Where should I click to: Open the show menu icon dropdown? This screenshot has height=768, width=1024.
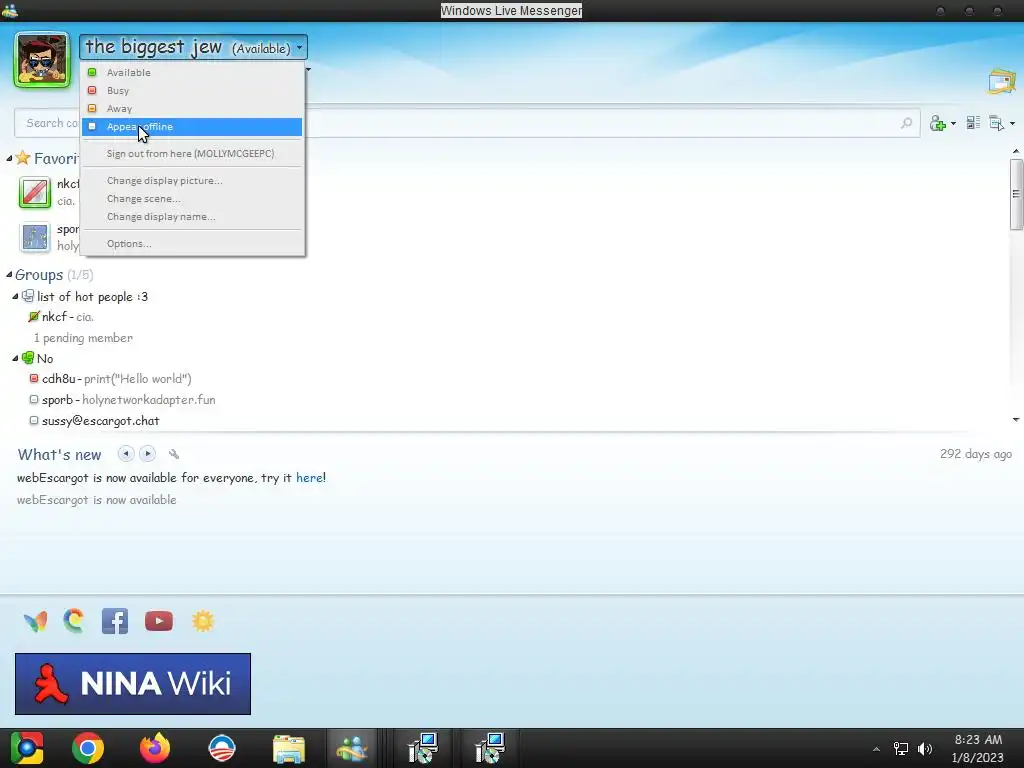point(1001,123)
